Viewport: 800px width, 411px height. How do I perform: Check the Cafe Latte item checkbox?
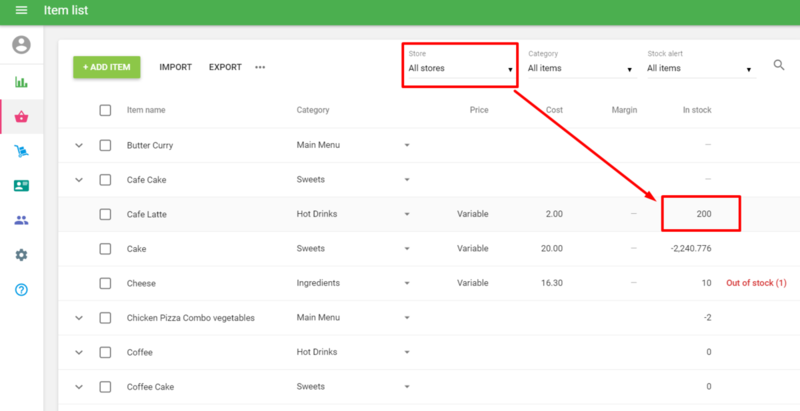(105, 214)
